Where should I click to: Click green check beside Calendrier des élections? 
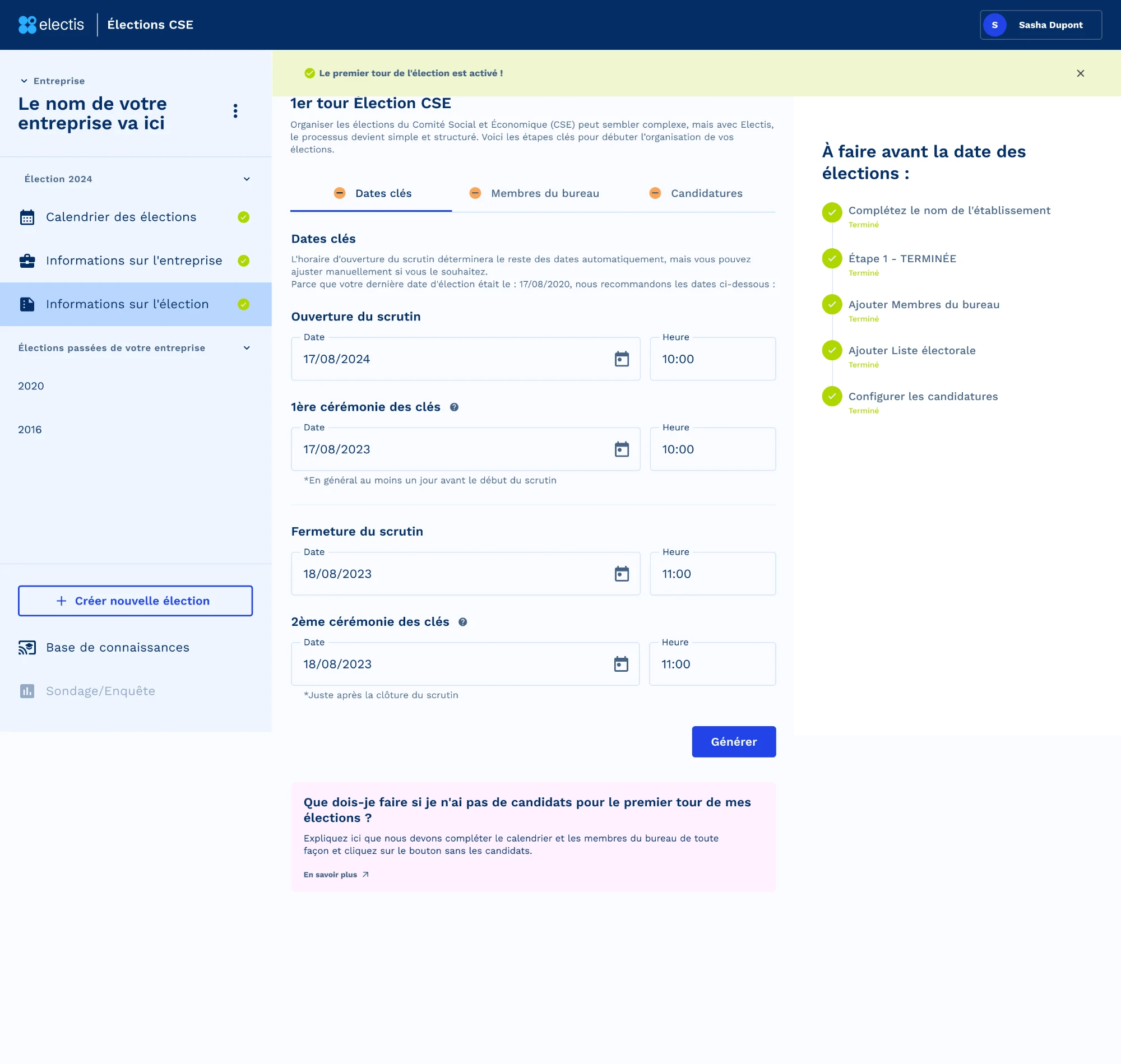(x=243, y=217)
